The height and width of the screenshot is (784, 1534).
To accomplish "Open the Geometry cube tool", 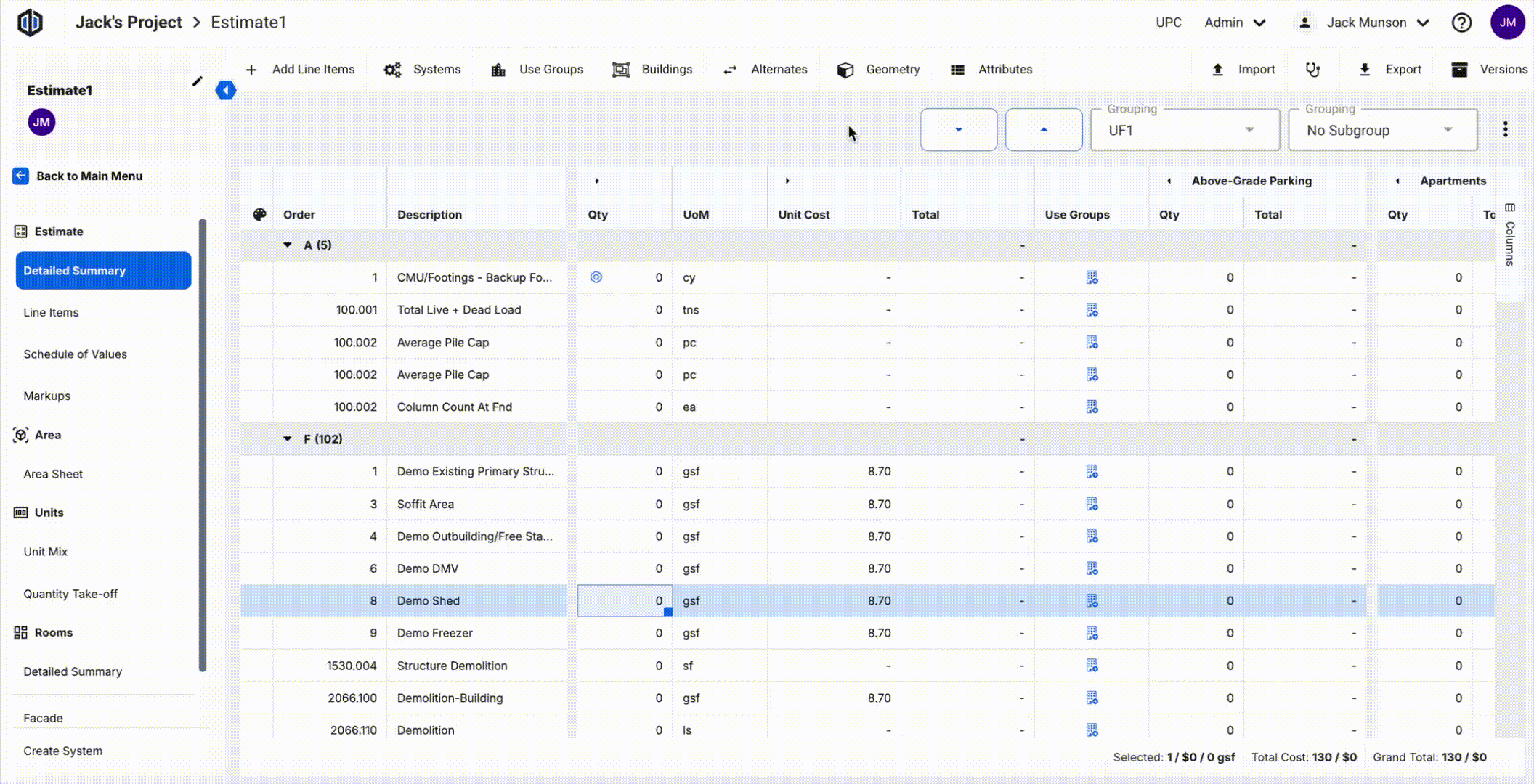I will pos(878,70).
